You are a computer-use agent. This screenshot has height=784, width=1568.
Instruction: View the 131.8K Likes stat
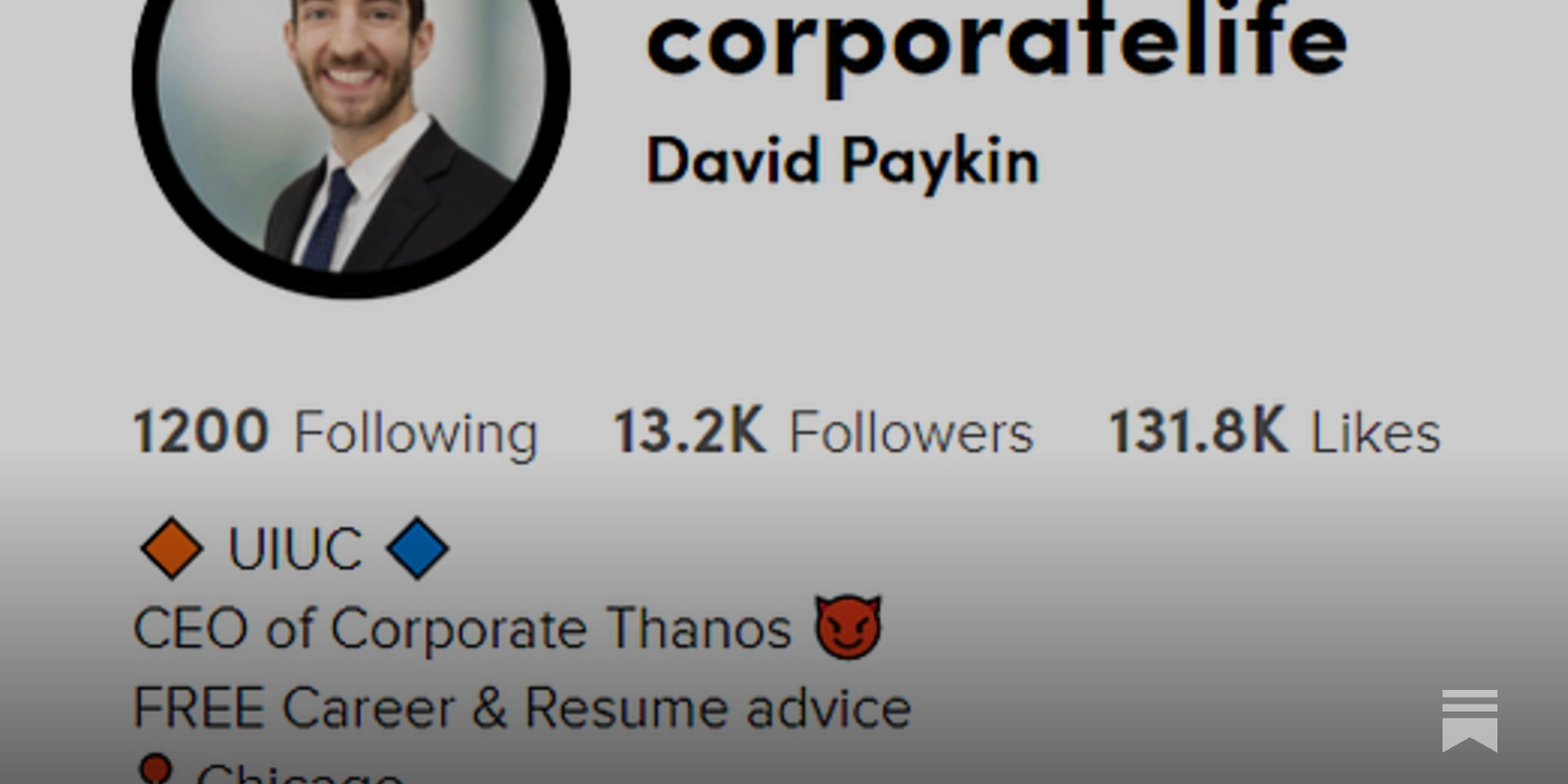pyautogui.click(x=1274, y=432)
